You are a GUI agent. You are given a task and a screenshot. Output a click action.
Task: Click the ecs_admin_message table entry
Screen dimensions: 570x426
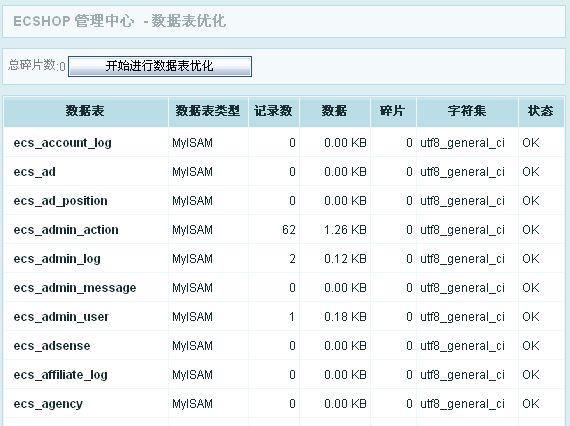(x=75, y=288)
